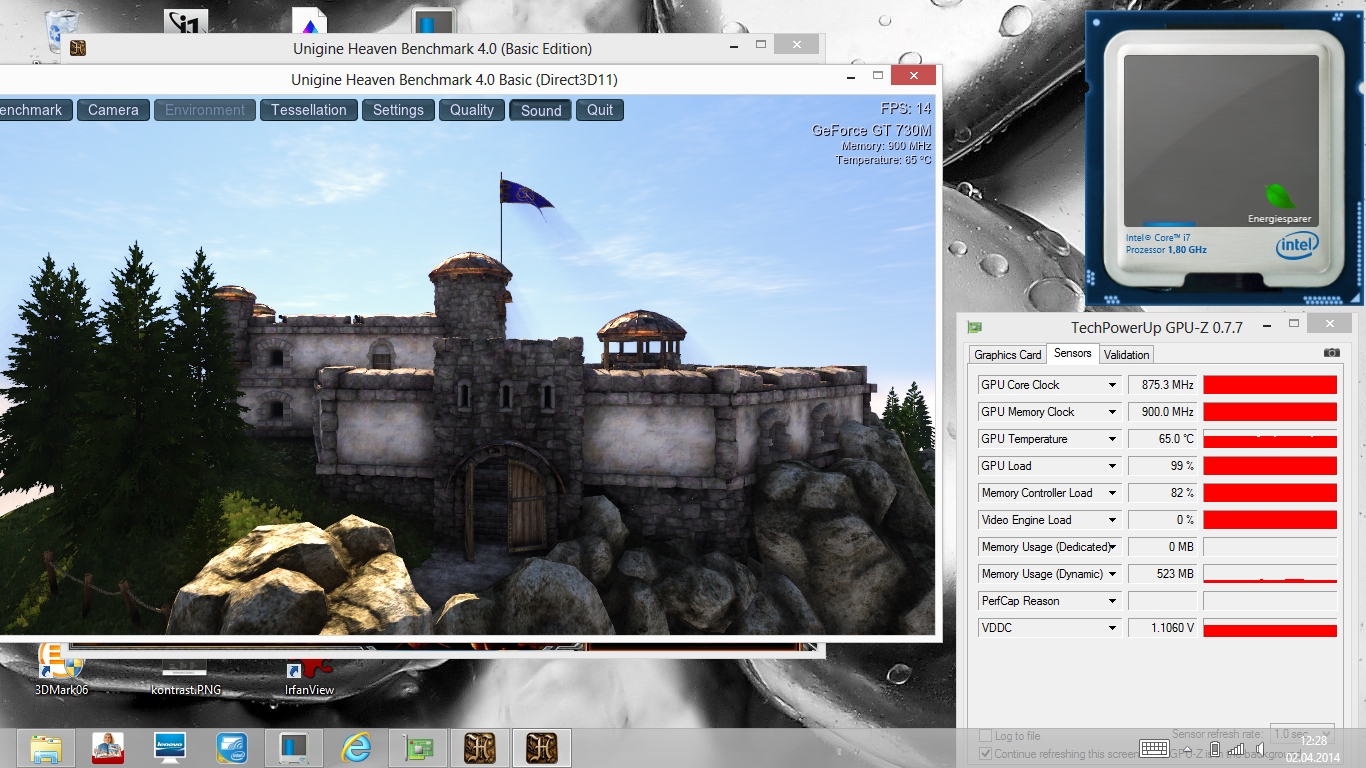This screenshot has width=1366, height=768.
Task: Take a GPU-Z screenshot with camera icon
Action: point(1331,353)
